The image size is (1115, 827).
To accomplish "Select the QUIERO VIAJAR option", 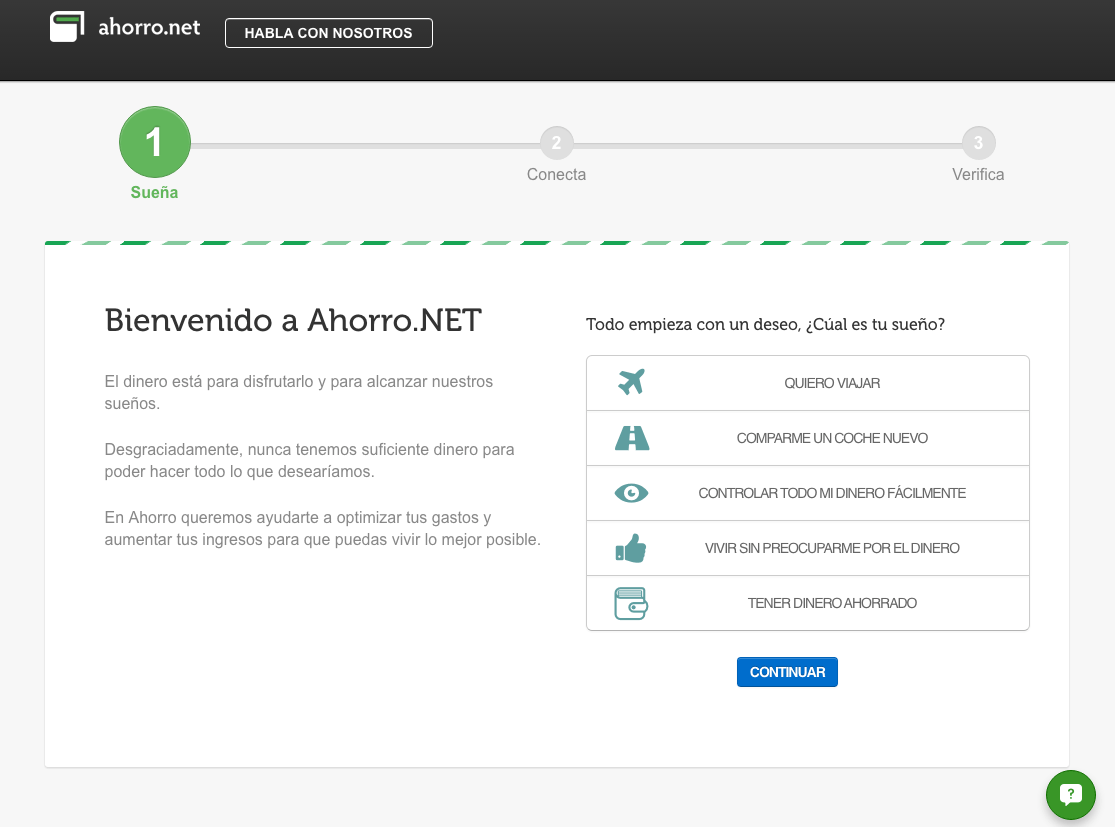I will coord(808,383).
